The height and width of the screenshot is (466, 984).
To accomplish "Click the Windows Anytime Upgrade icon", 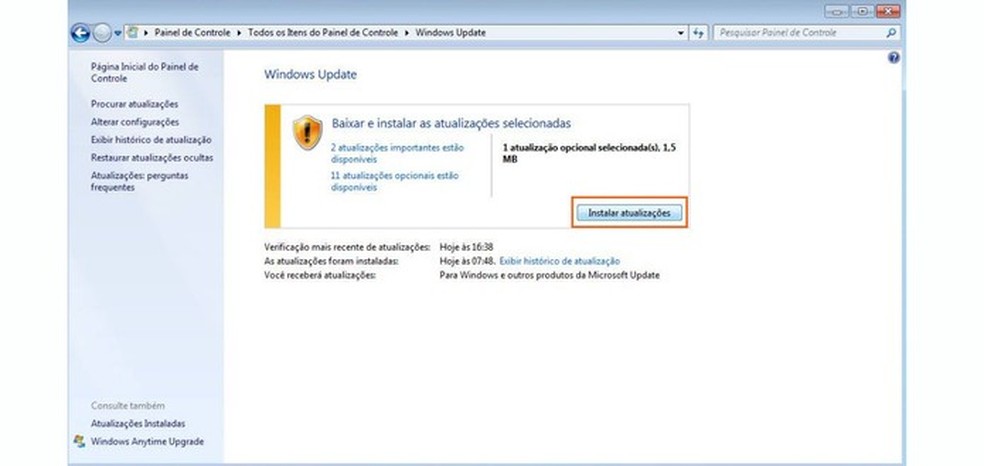I will click(x=79, y=442).
